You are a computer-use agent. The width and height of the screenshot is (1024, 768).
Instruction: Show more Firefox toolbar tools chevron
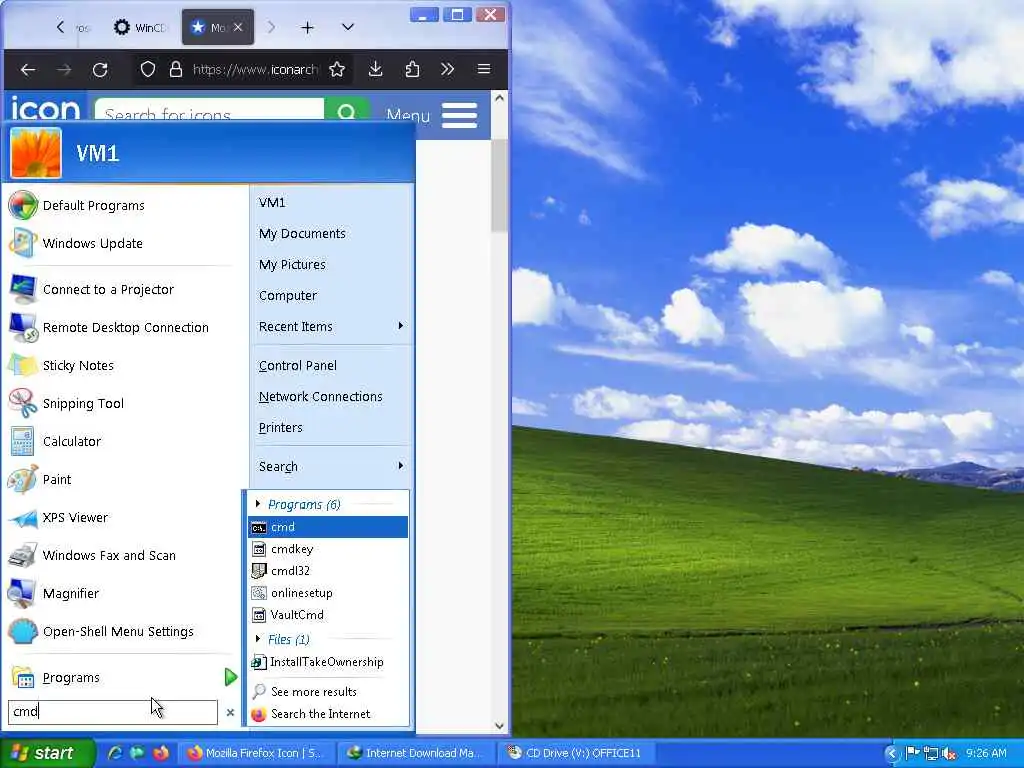click(x=447, y=69)
